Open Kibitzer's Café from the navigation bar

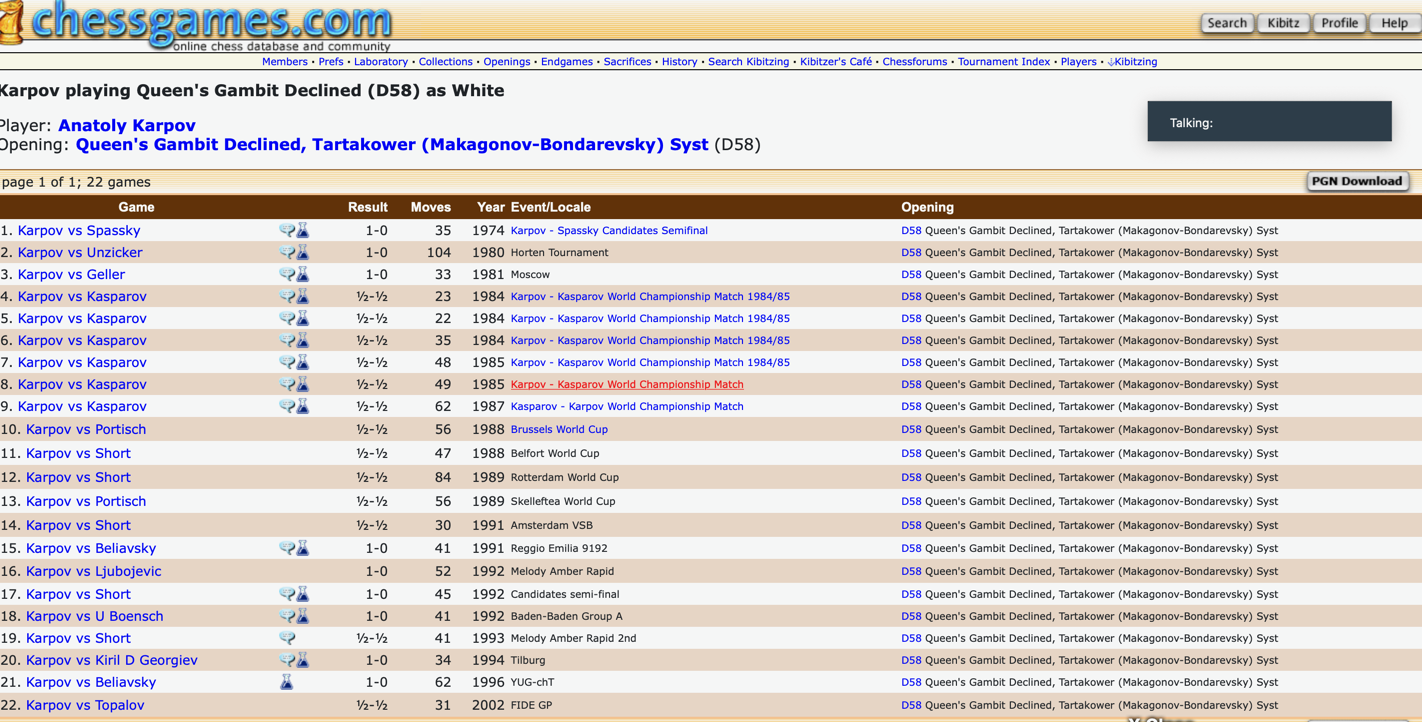tap(836, 62)
